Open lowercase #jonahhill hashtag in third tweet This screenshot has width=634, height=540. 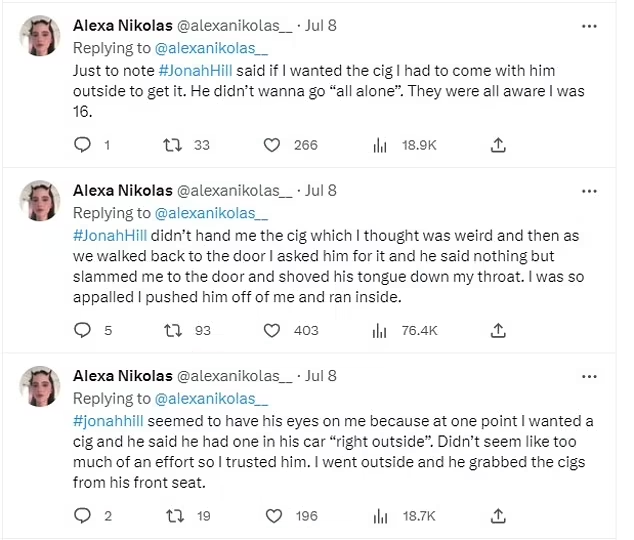tap(112, 420)
